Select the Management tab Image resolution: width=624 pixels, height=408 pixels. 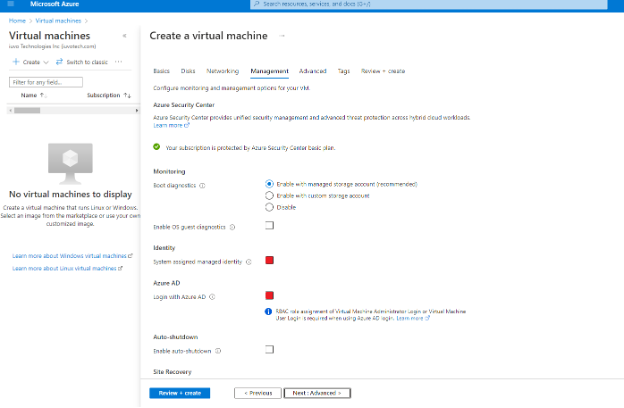269,71
